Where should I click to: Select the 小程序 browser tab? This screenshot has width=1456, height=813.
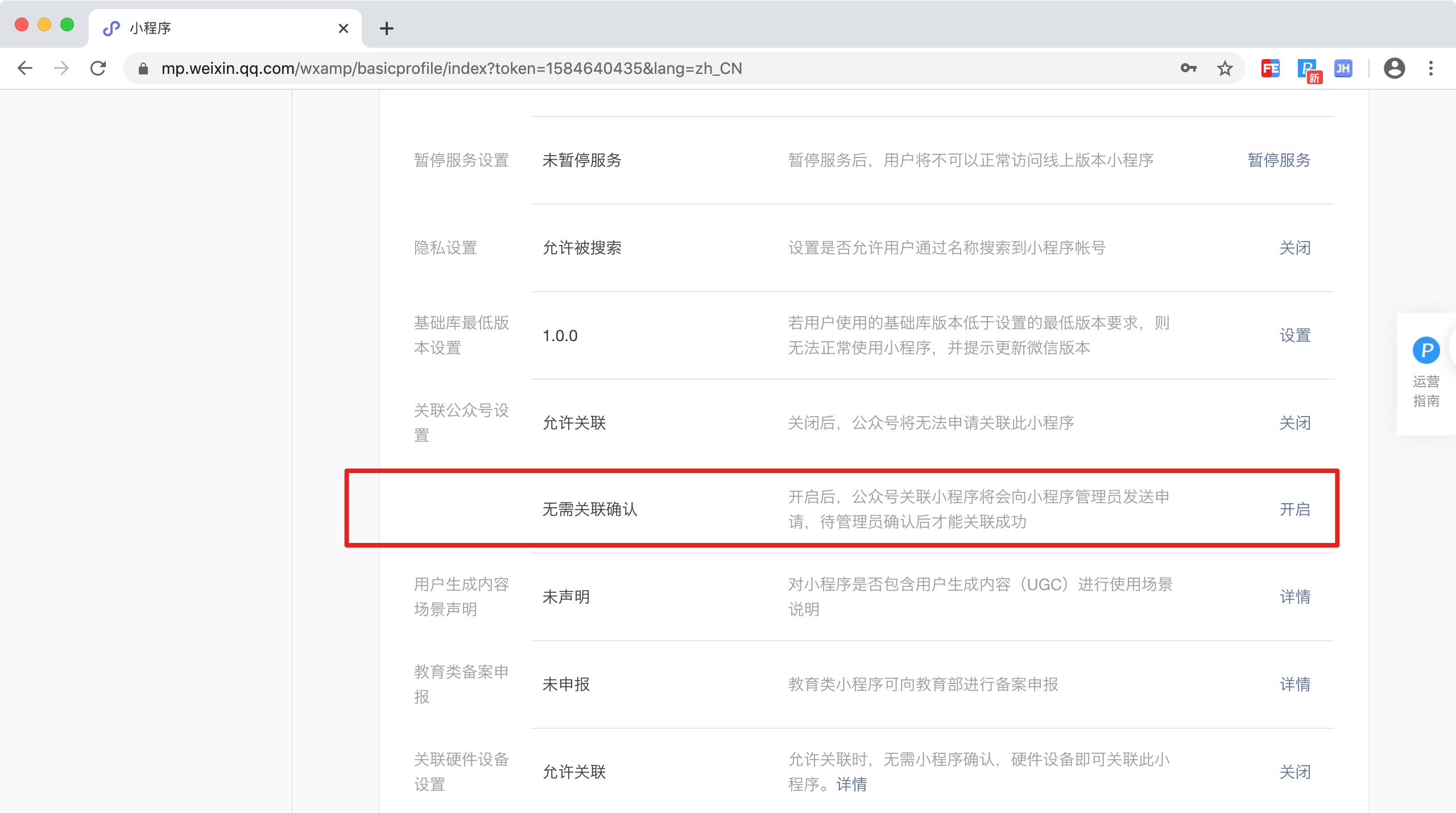(216, 28)
